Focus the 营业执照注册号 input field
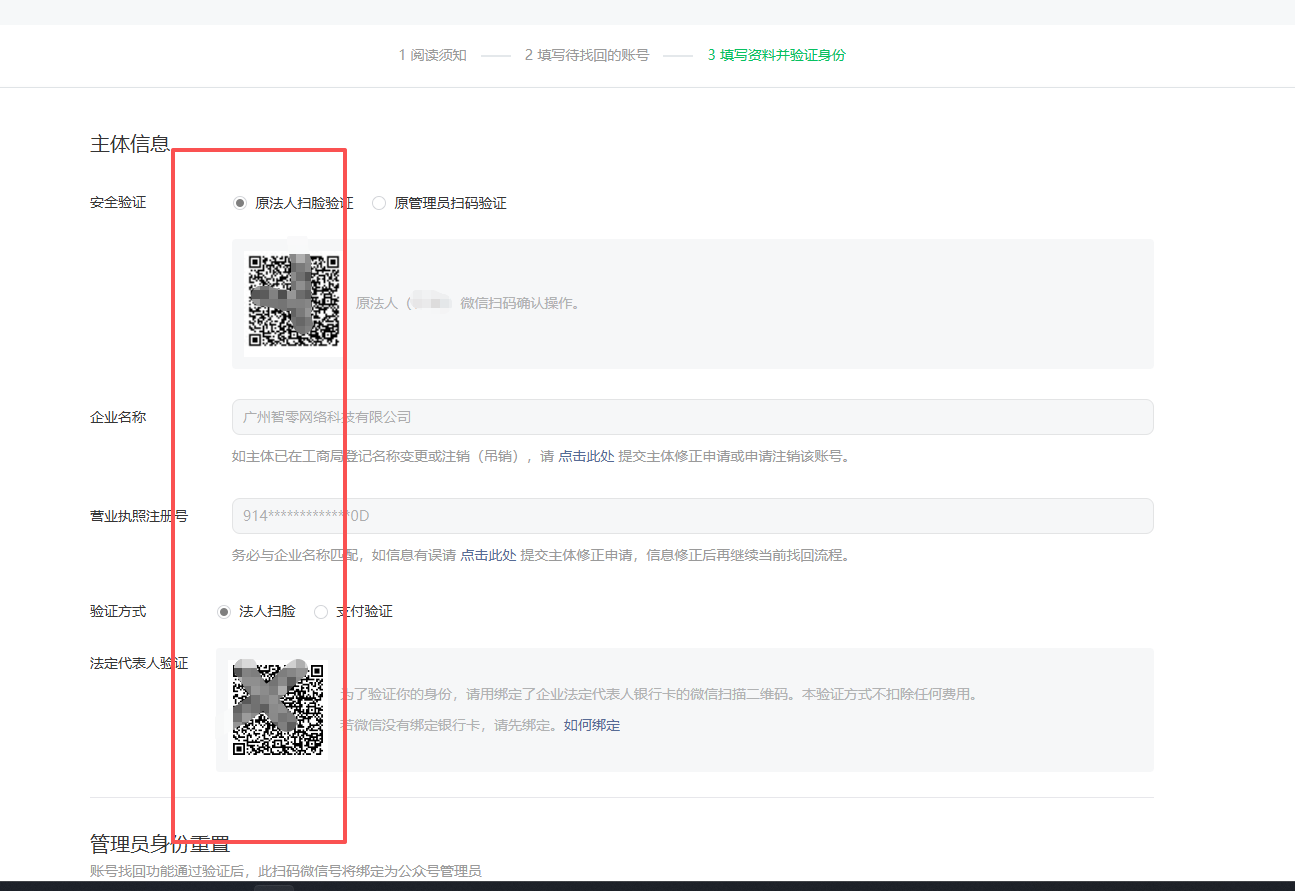This screenshot has height=891, width=1295. [692, 516]
